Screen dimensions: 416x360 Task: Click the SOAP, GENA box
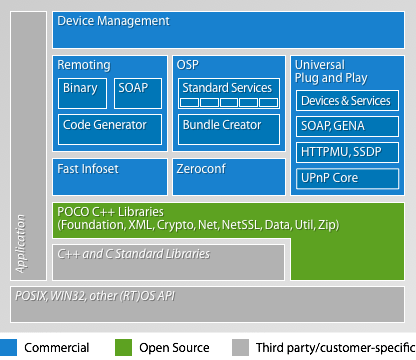click(347, 126)
